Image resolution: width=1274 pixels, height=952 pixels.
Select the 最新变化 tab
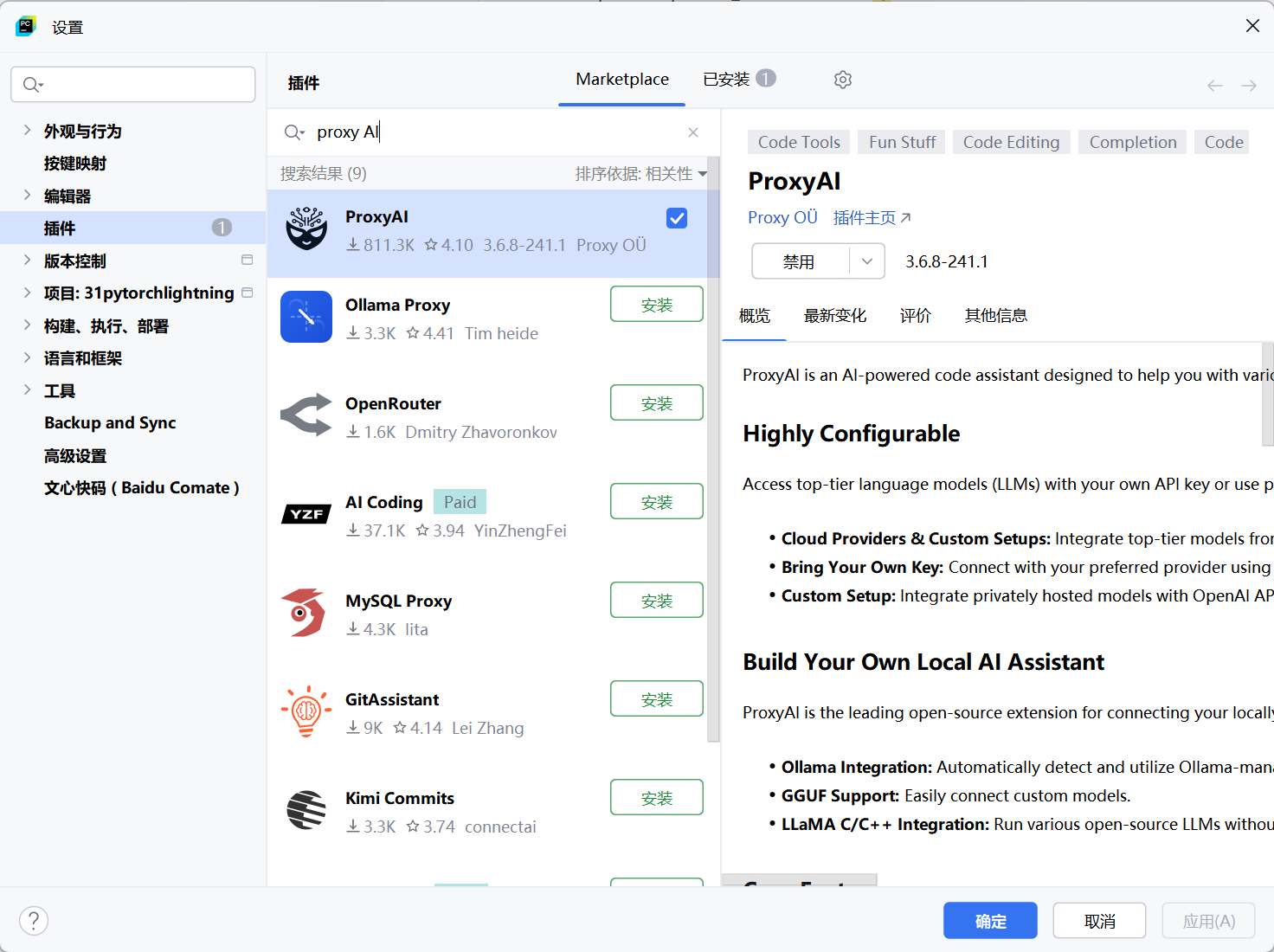tap(835, 316)
